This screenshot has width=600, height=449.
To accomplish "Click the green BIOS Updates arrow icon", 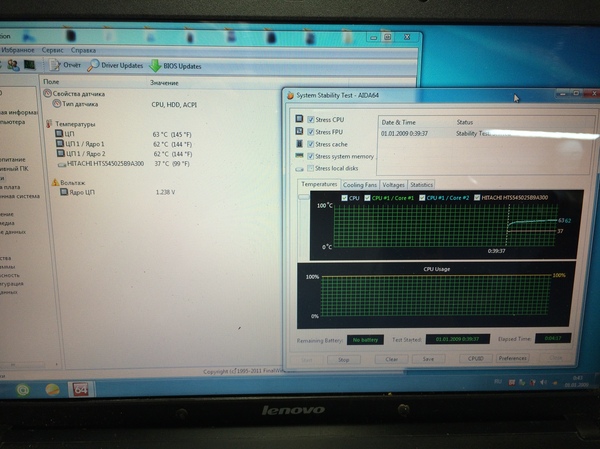I will (156, 65).
